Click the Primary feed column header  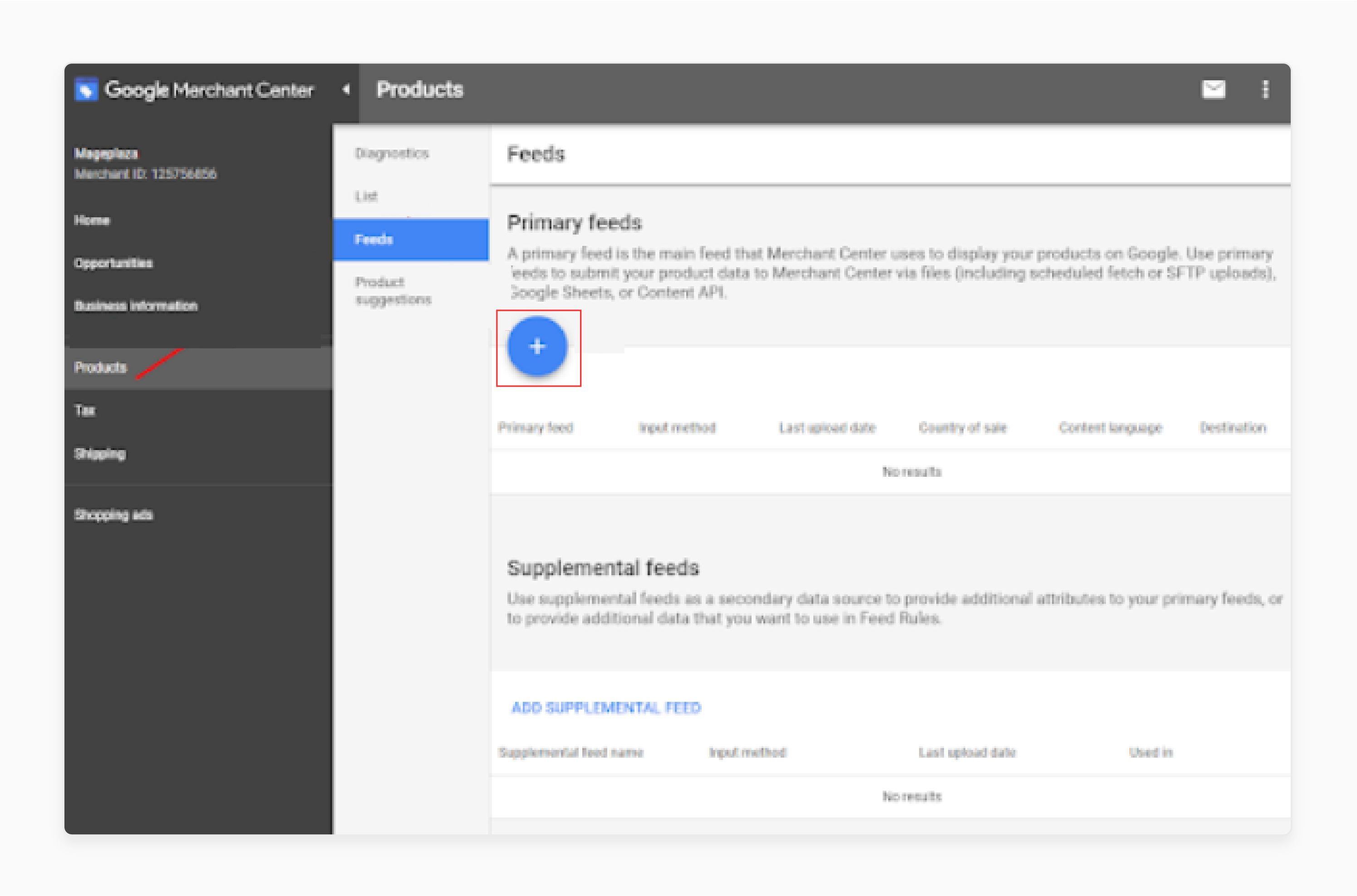tap(535, 427)
